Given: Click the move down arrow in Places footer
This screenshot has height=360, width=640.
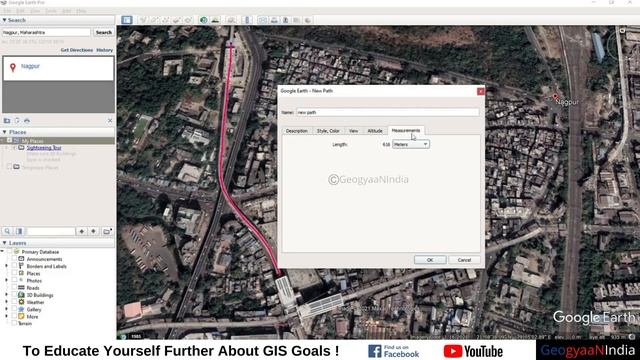Looking at the screenshot, I should click(x=93, y=231).
